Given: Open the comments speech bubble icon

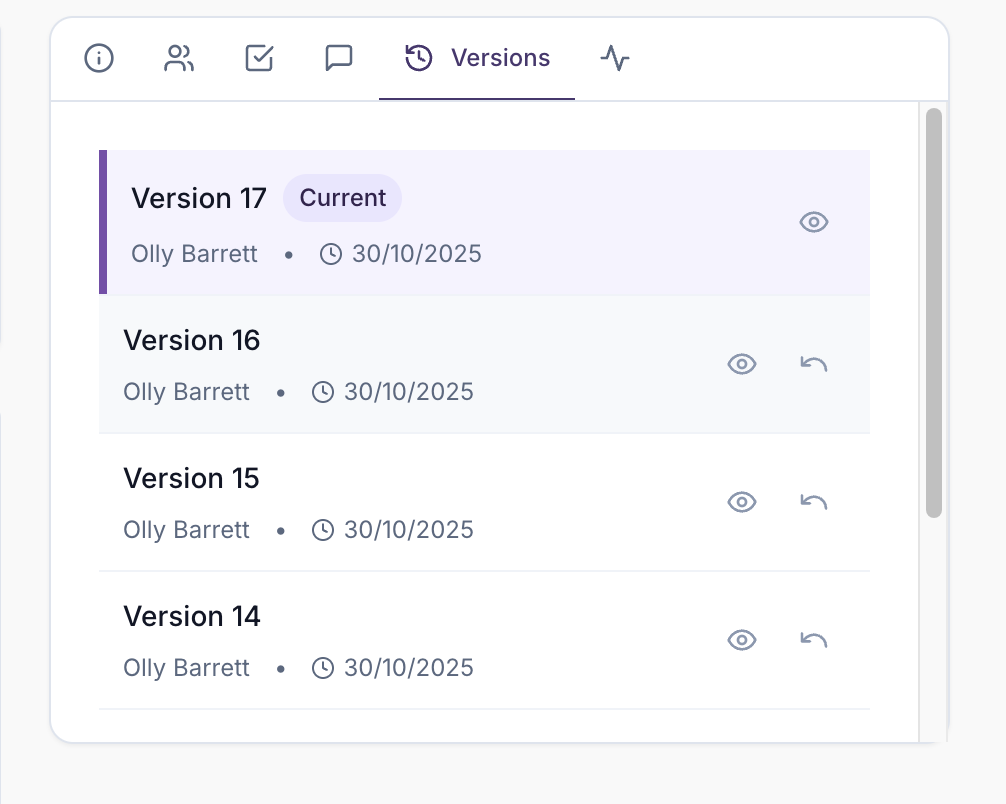Looking at the screenshot, I should coord(338,58).
